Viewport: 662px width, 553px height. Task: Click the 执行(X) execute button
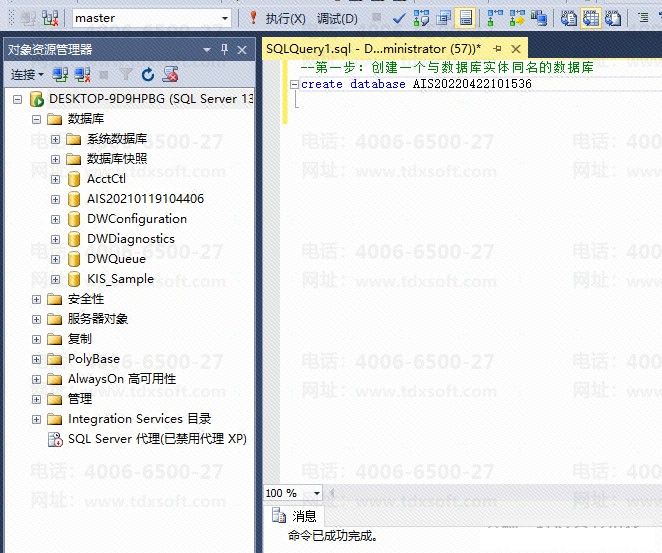278,18
